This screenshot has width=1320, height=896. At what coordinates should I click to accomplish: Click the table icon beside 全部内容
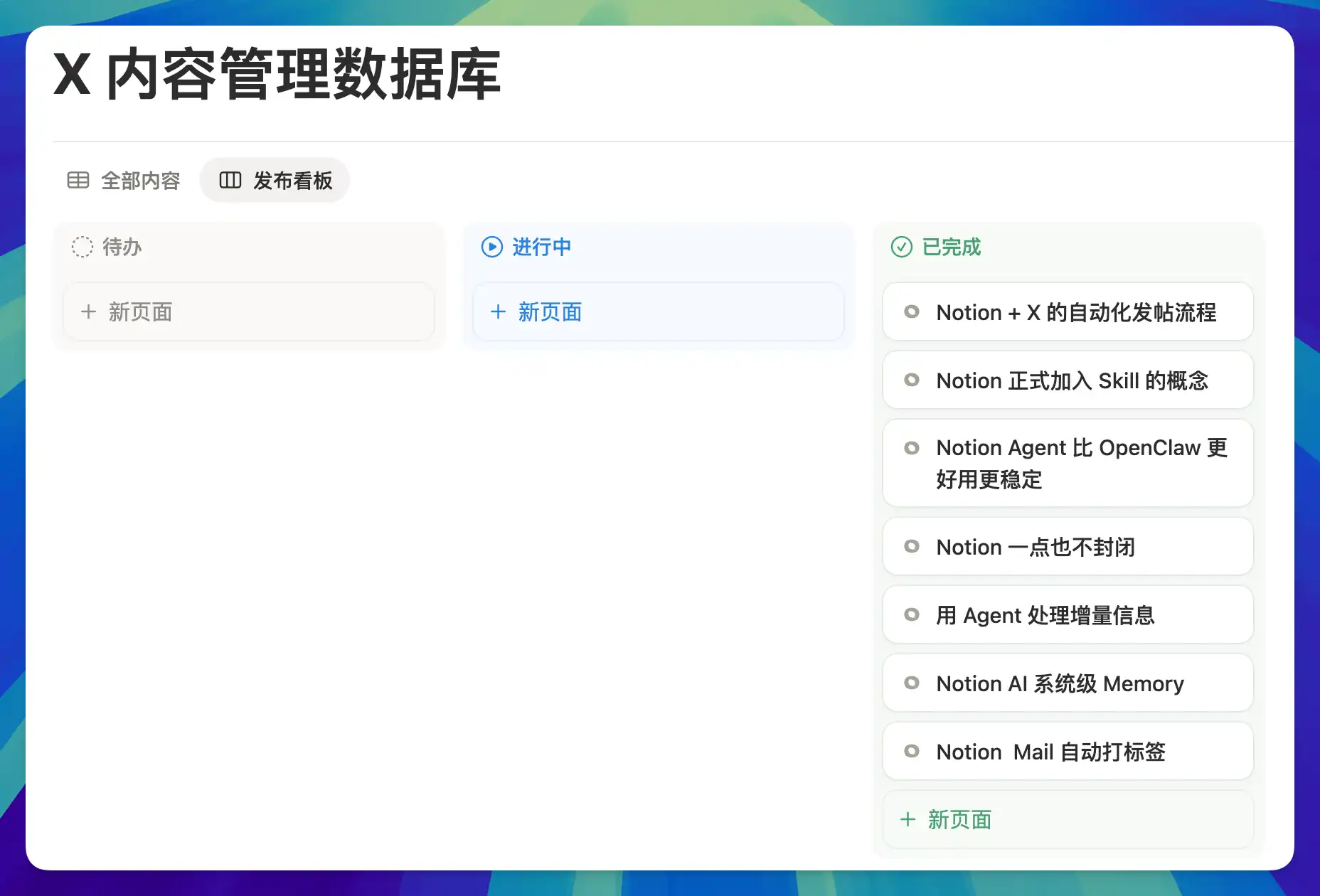pyautogui.click(x=78, y=181)
